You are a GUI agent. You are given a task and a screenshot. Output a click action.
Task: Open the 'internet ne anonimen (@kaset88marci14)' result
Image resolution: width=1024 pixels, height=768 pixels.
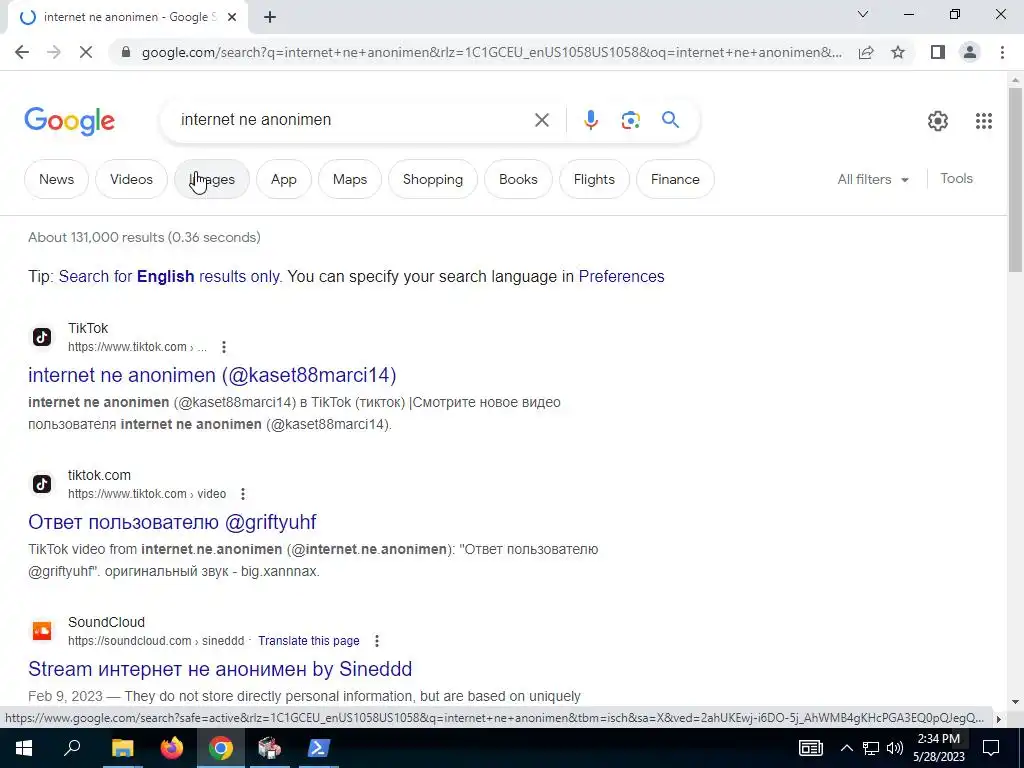pos(212,375)
